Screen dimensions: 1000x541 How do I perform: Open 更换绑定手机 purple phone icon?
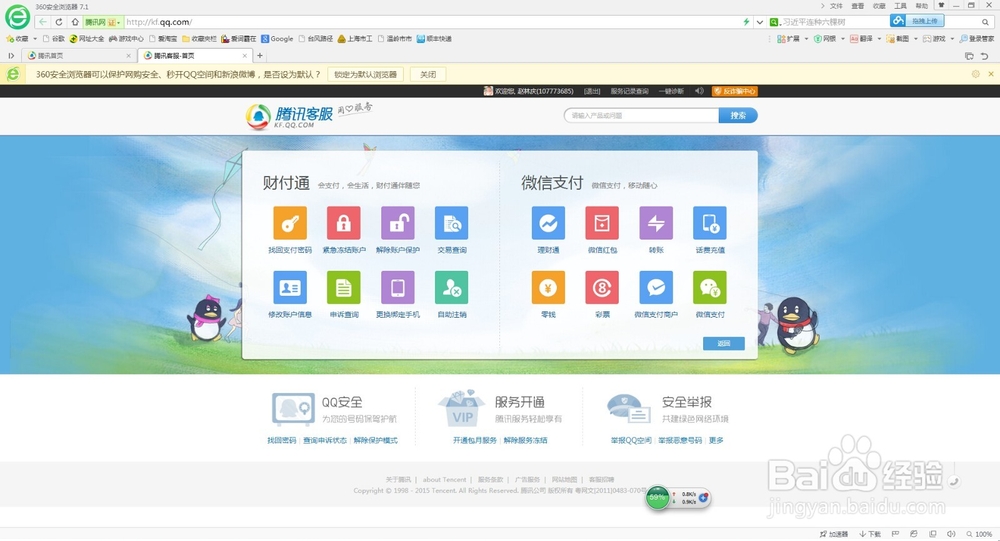pos(398,288)
